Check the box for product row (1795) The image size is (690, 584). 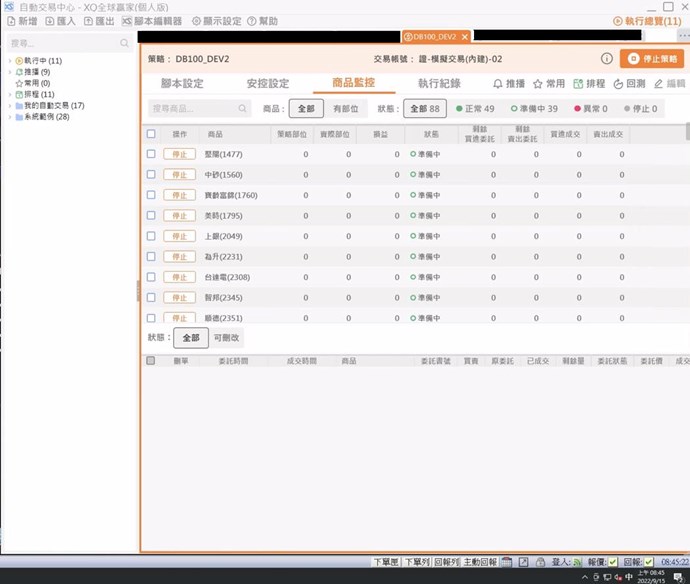tap(151, 216)
